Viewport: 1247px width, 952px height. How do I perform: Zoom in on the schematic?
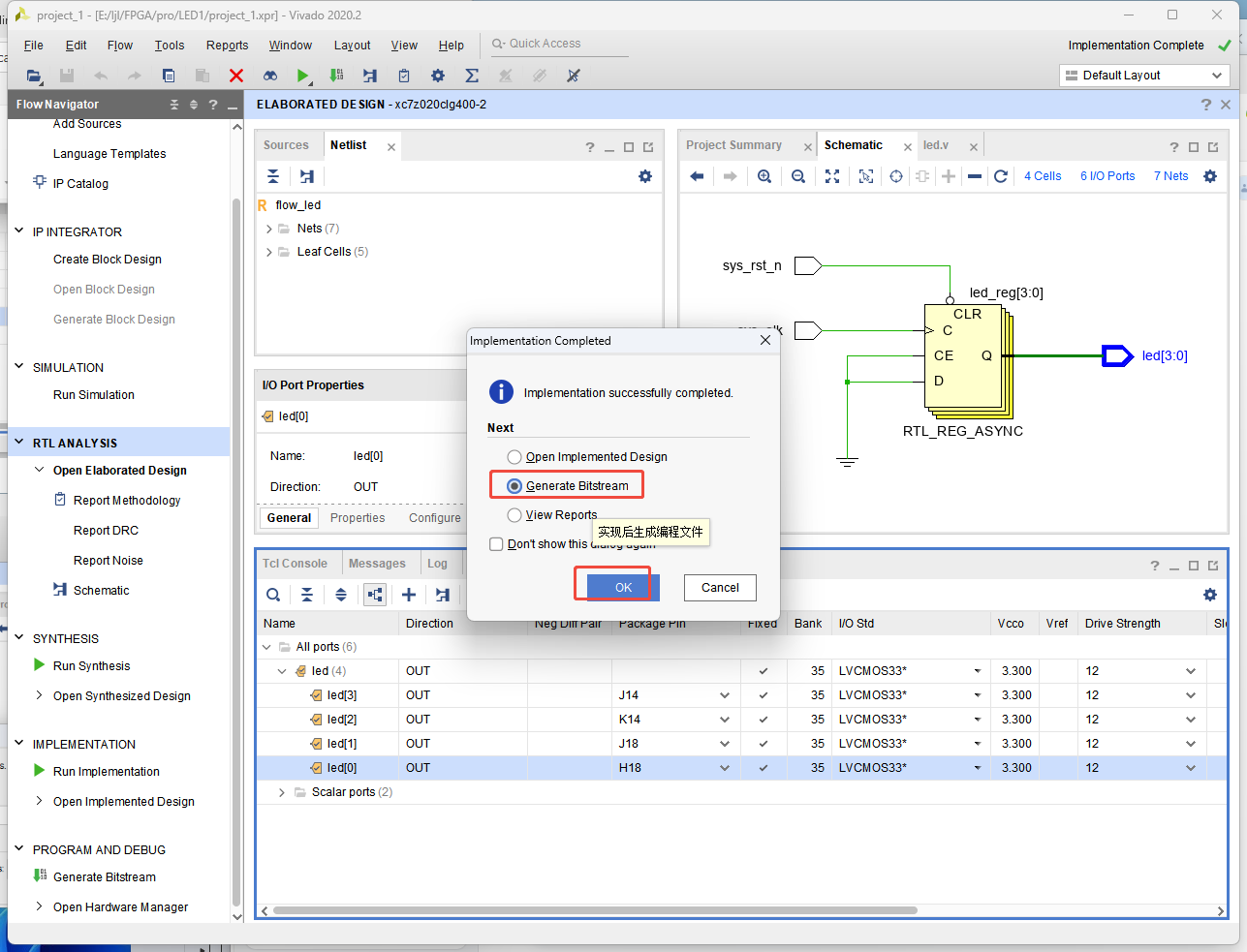[764, 176]
